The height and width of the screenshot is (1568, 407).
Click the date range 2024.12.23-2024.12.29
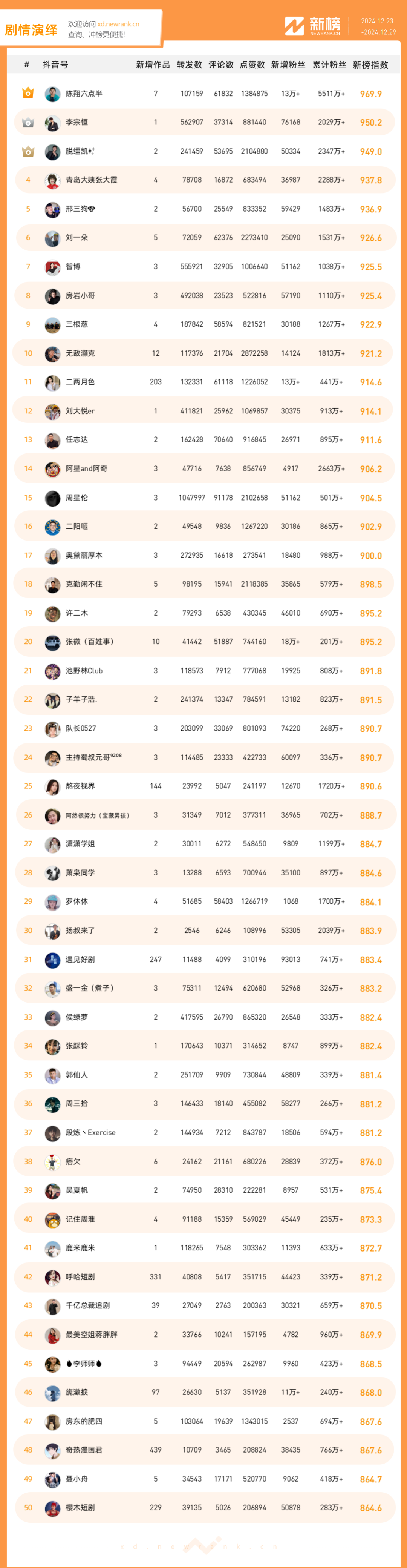tap(377, 26)
